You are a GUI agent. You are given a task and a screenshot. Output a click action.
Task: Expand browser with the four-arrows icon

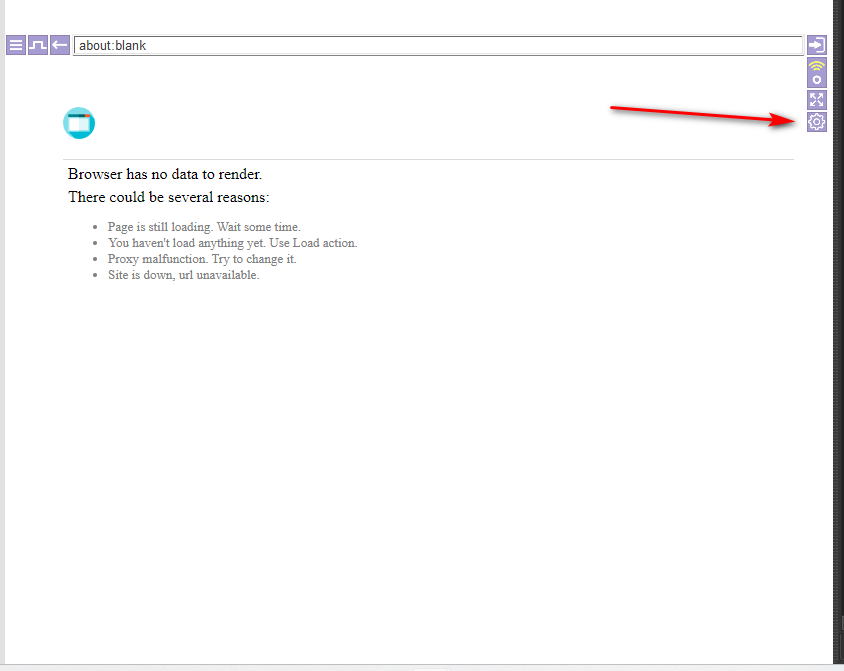pyautogui.click(x=817, y=100)
